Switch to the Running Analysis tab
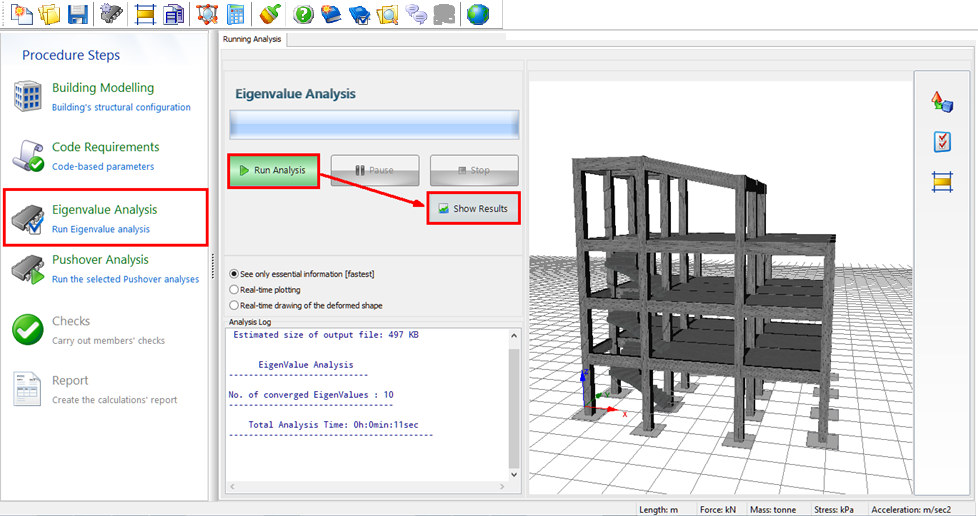 click(x=253, y=39)
